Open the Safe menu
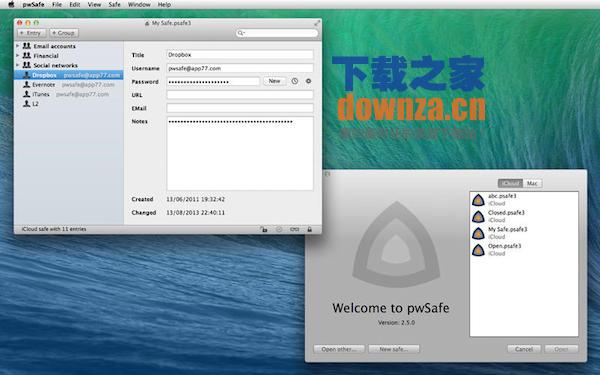The height and width of the screenshot is (375, 600). point(114,5)
